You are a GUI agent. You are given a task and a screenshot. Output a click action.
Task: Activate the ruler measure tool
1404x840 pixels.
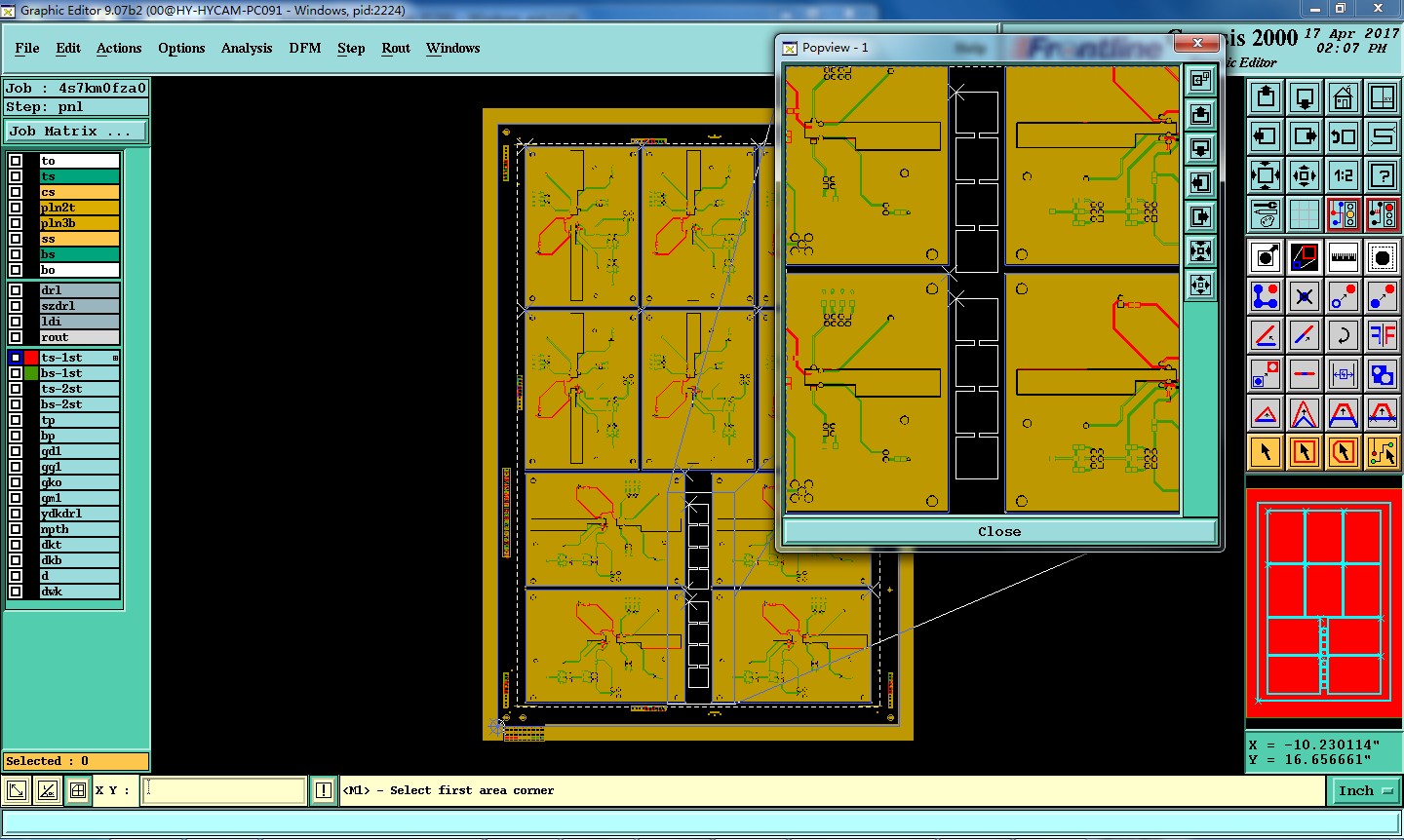(x=1343, y=257)
